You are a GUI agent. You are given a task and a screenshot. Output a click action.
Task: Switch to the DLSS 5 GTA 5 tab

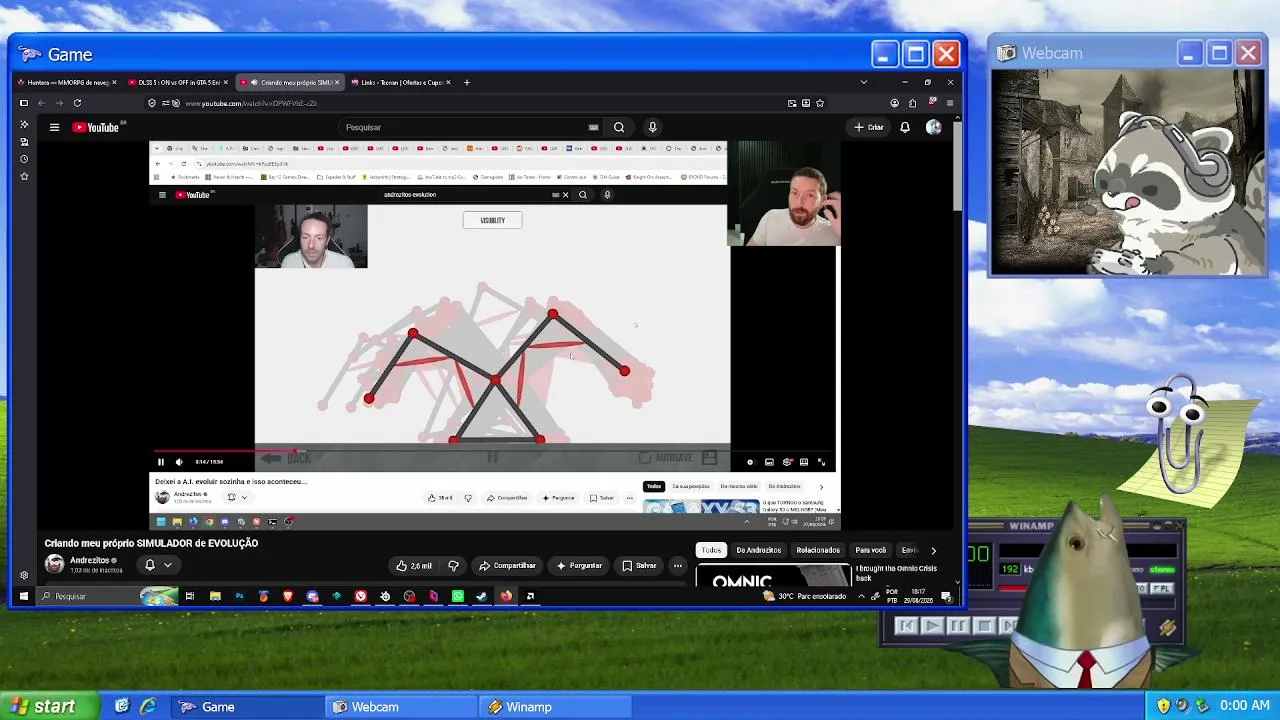point(179,82)
